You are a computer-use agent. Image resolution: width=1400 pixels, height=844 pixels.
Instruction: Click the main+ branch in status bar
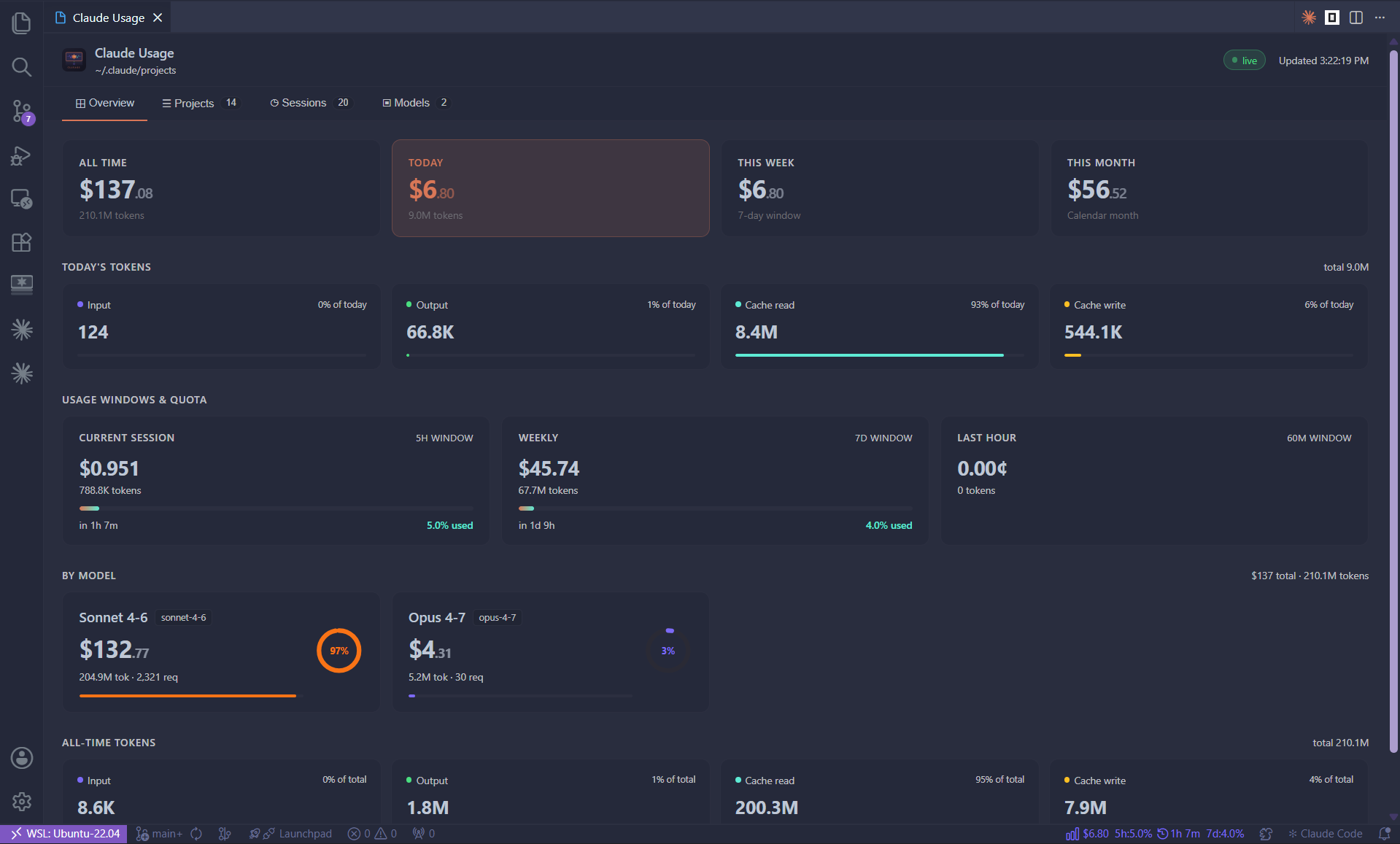[160, 834]
